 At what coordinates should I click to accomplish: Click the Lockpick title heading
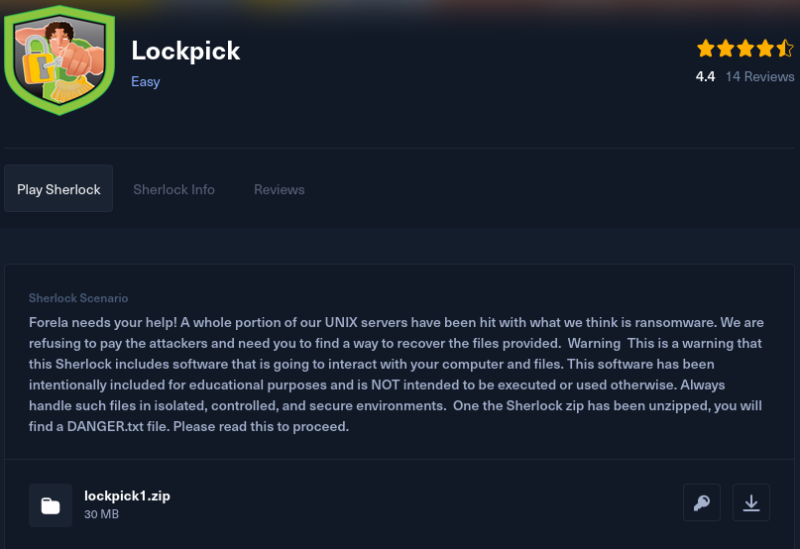(x=186, y=50)
